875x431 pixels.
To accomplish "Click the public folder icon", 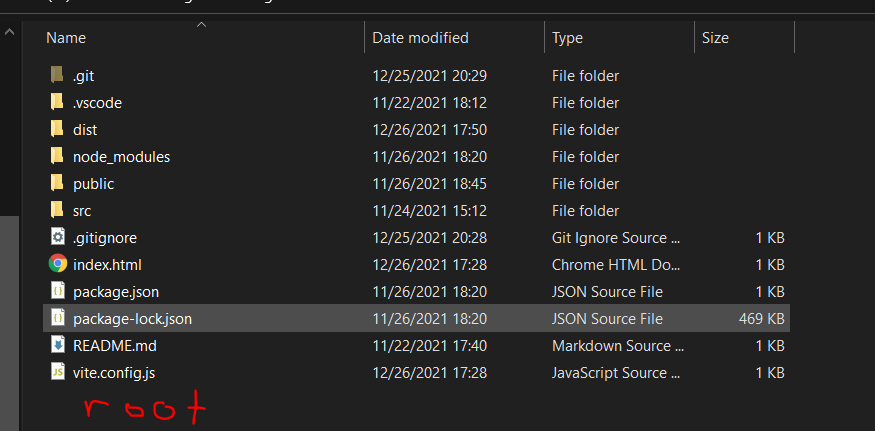I will point(57,183).
